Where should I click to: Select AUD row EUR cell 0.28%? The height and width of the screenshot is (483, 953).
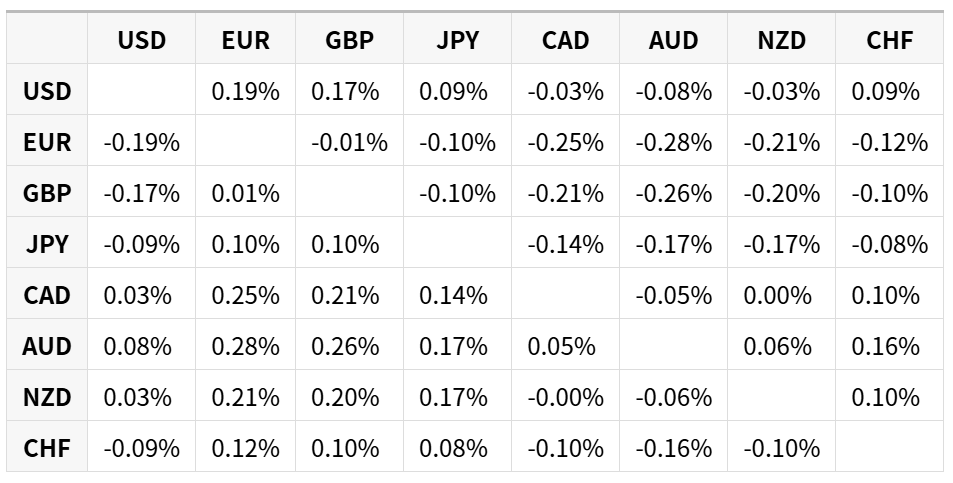(245, 345)
